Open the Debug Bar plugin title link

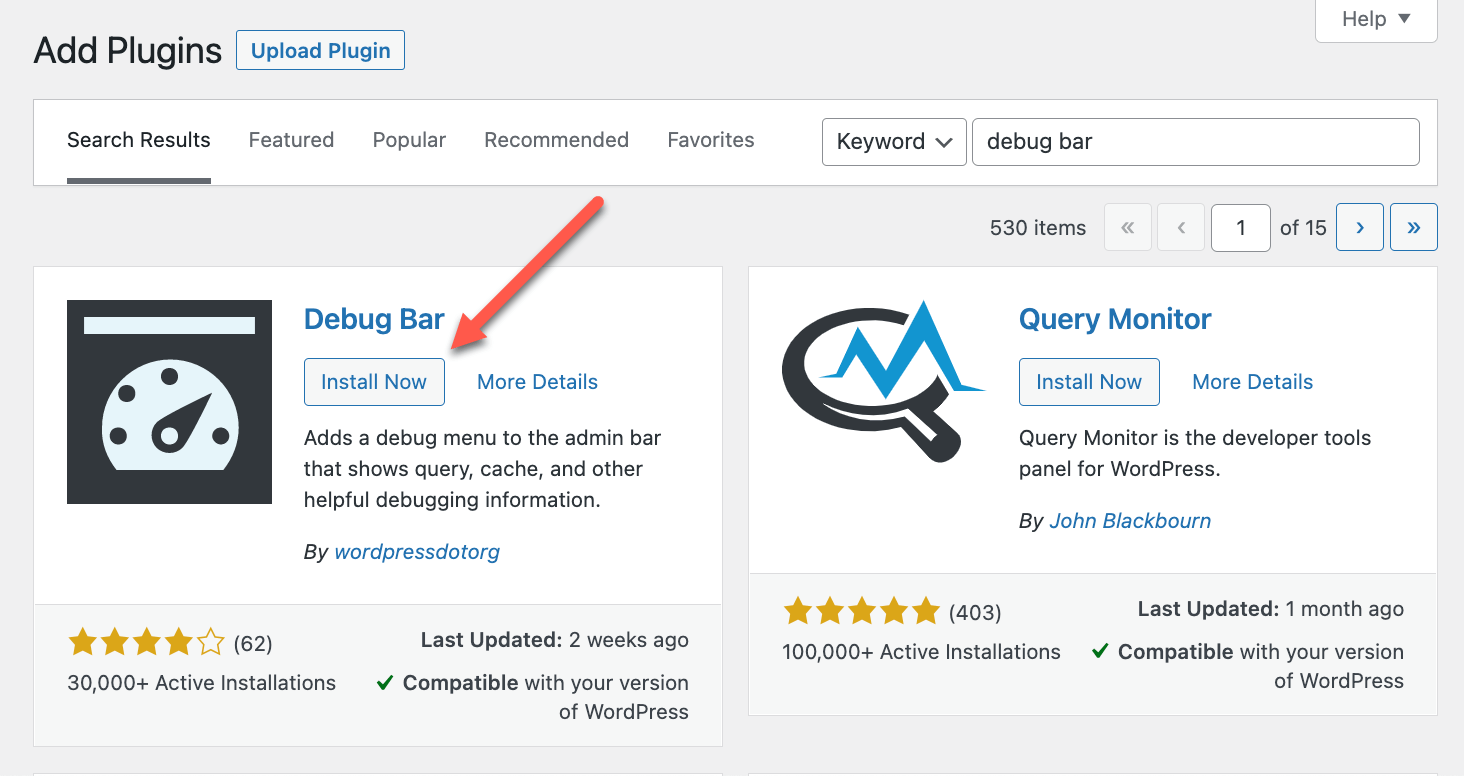click(374, 319)
